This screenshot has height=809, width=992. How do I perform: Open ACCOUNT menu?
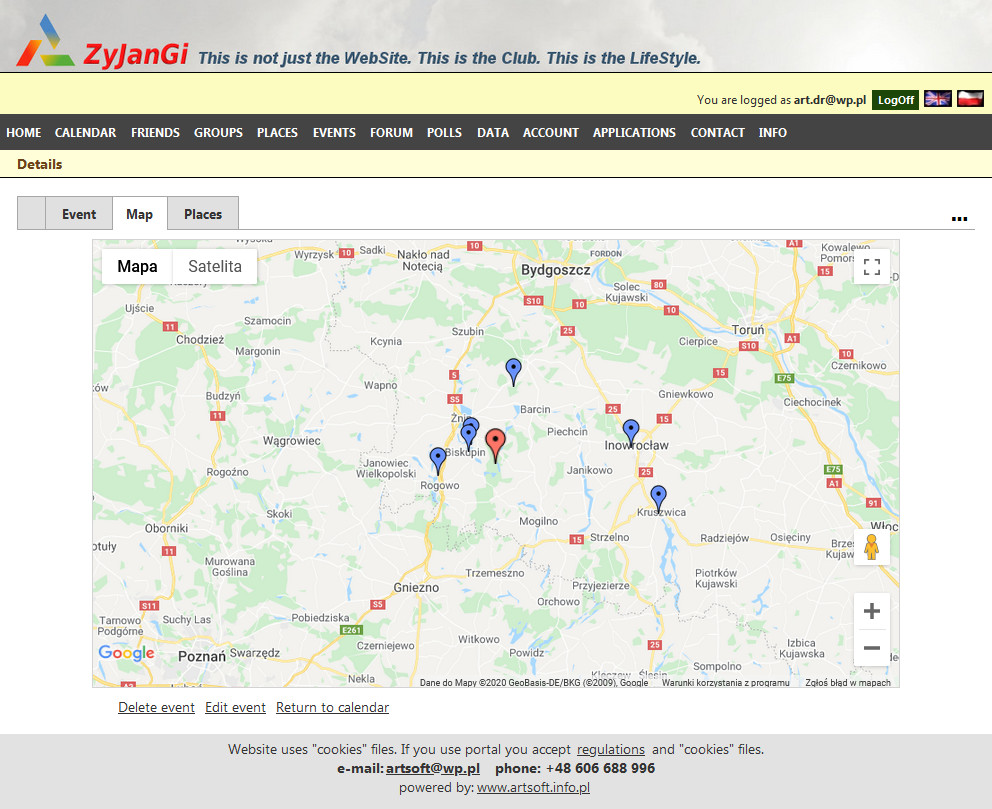pos(550,132)
